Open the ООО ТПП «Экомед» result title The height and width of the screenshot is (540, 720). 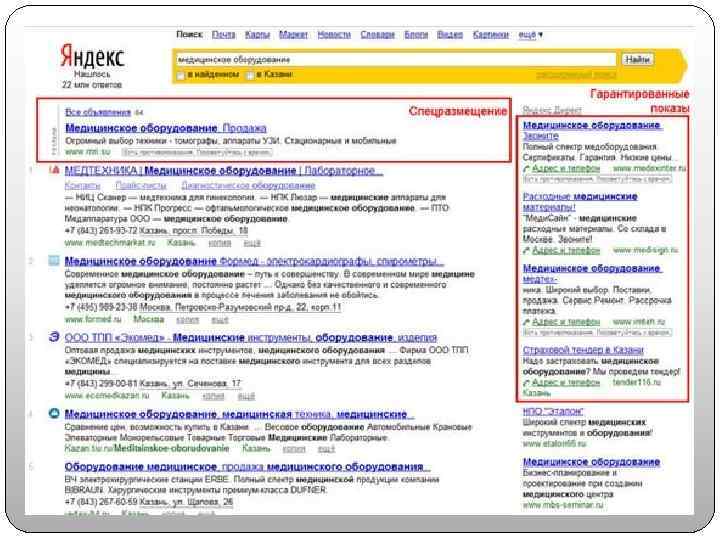[x=250, y=338]
